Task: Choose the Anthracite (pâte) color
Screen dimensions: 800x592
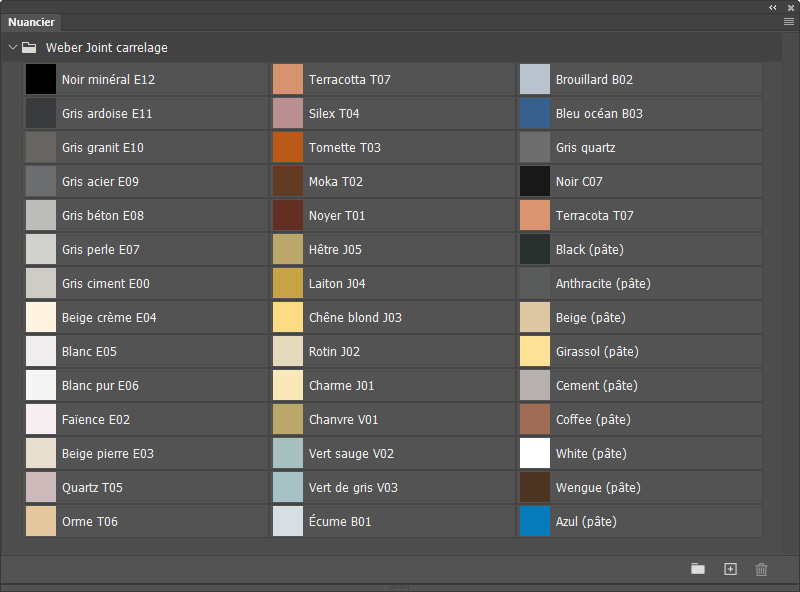Action: tap(535, 283)
